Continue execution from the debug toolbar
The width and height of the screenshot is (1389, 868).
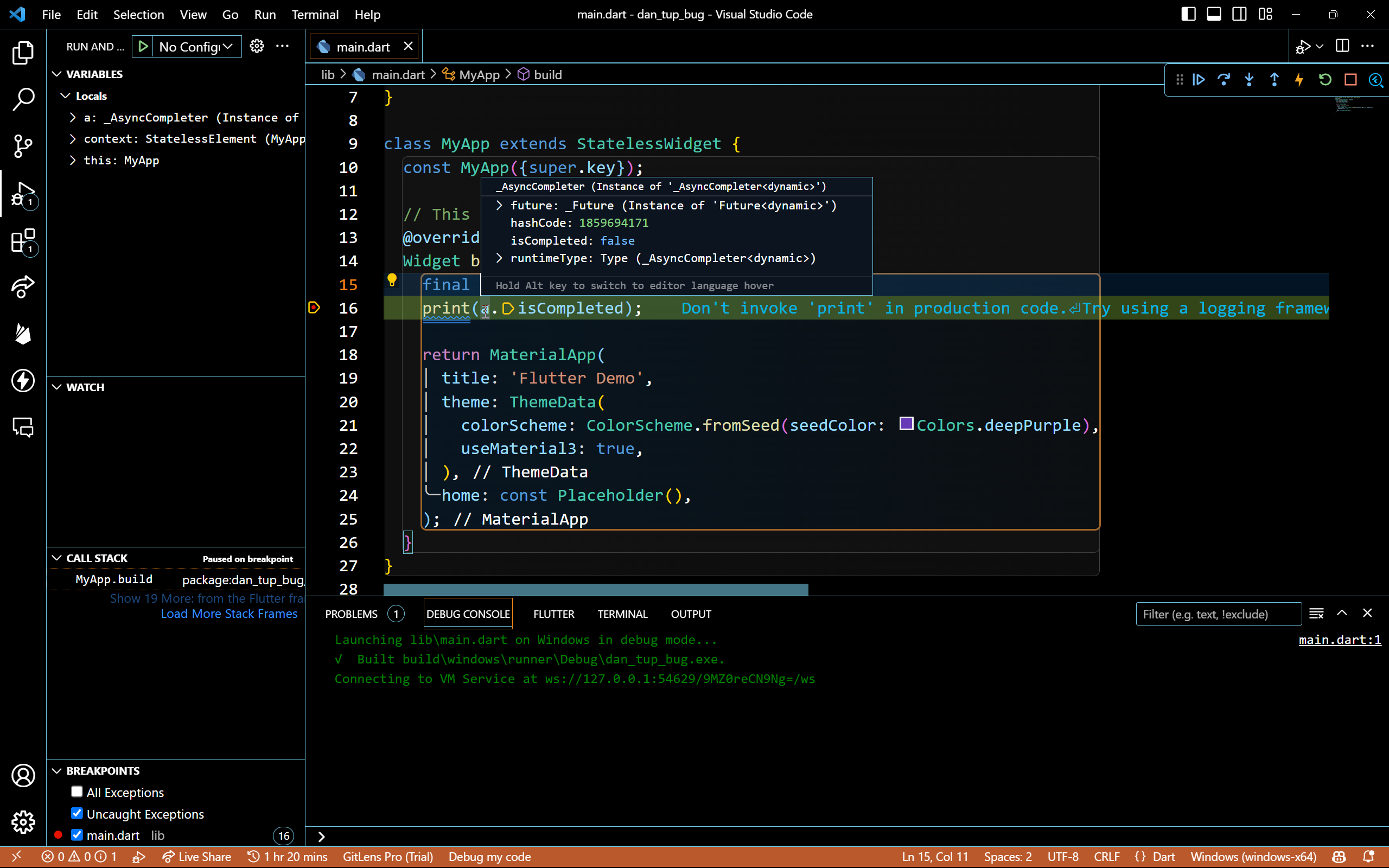pyautogui.click(x=1199, y=80)
